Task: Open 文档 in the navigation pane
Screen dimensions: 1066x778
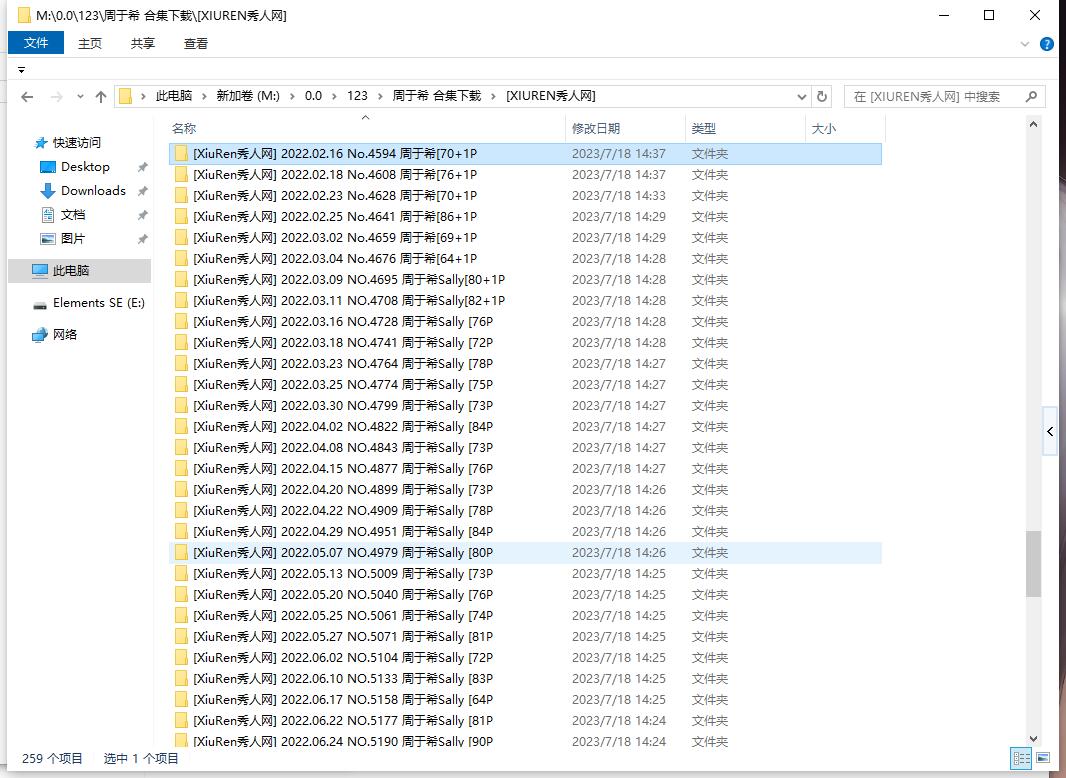Action: [x=73, y=215]
